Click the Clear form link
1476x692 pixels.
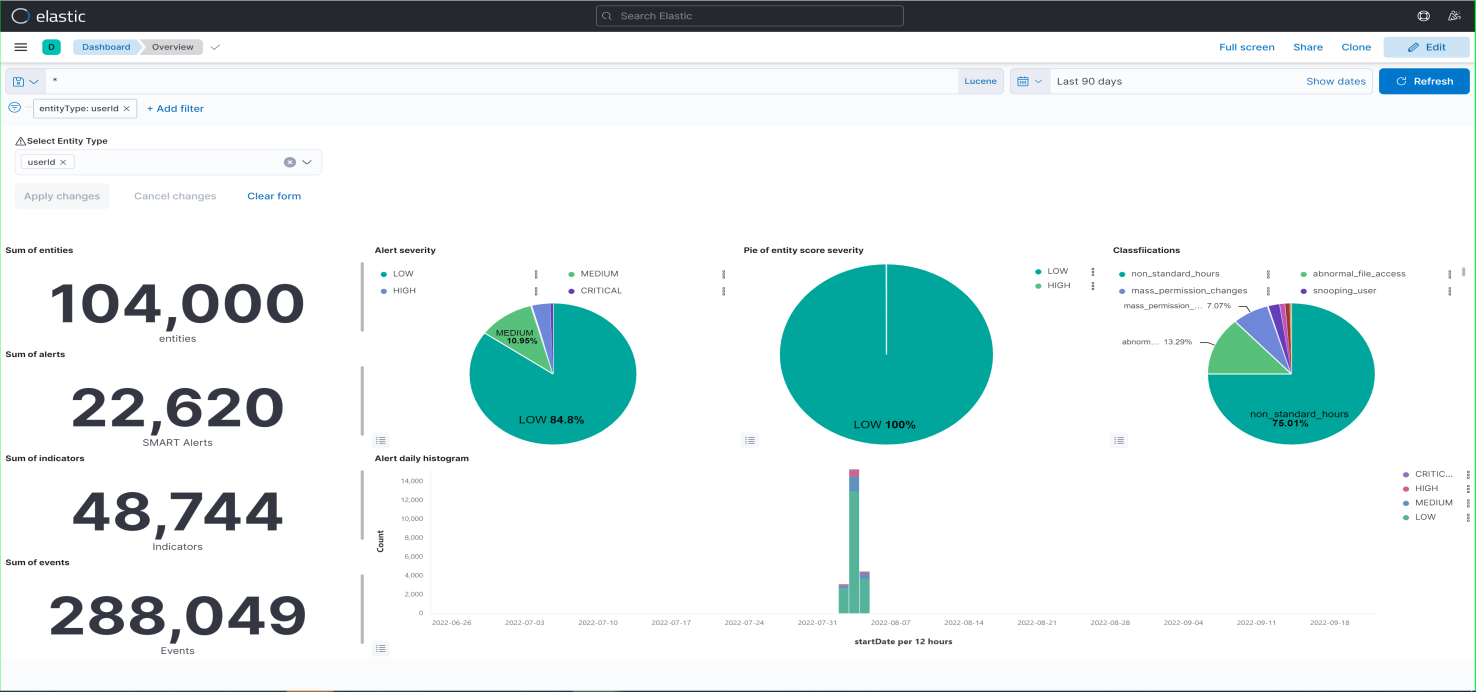[273, 195]
